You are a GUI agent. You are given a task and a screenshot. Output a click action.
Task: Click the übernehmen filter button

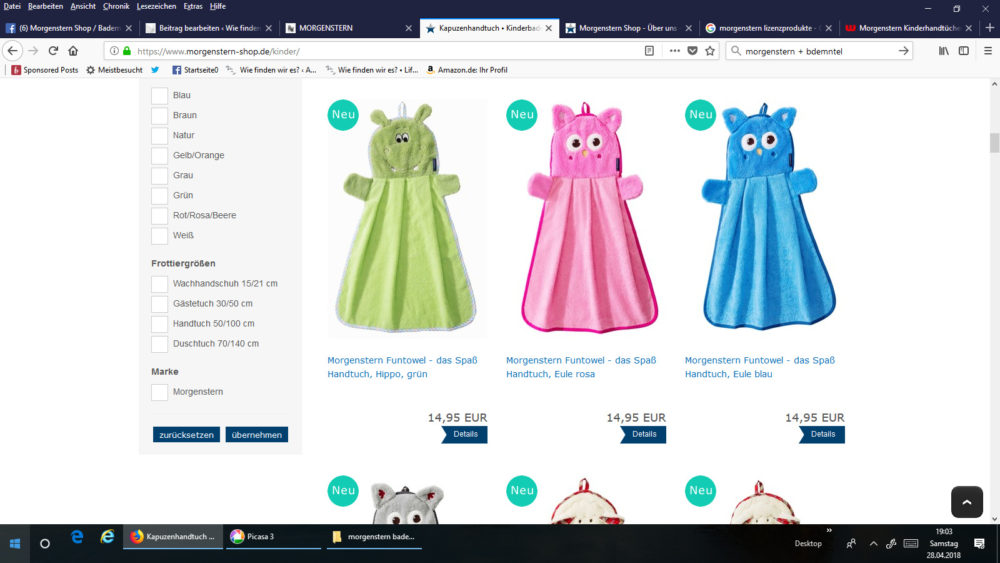(x=256, y=435)
